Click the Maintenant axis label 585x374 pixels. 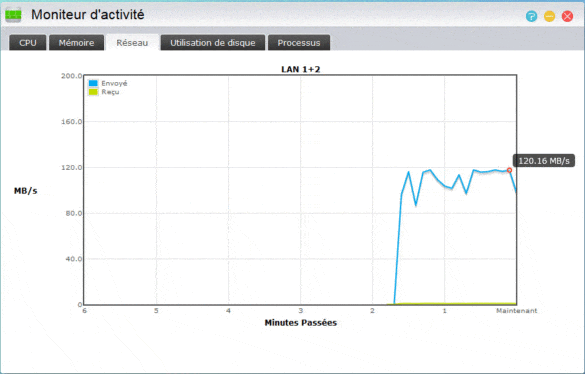[516, 311]
